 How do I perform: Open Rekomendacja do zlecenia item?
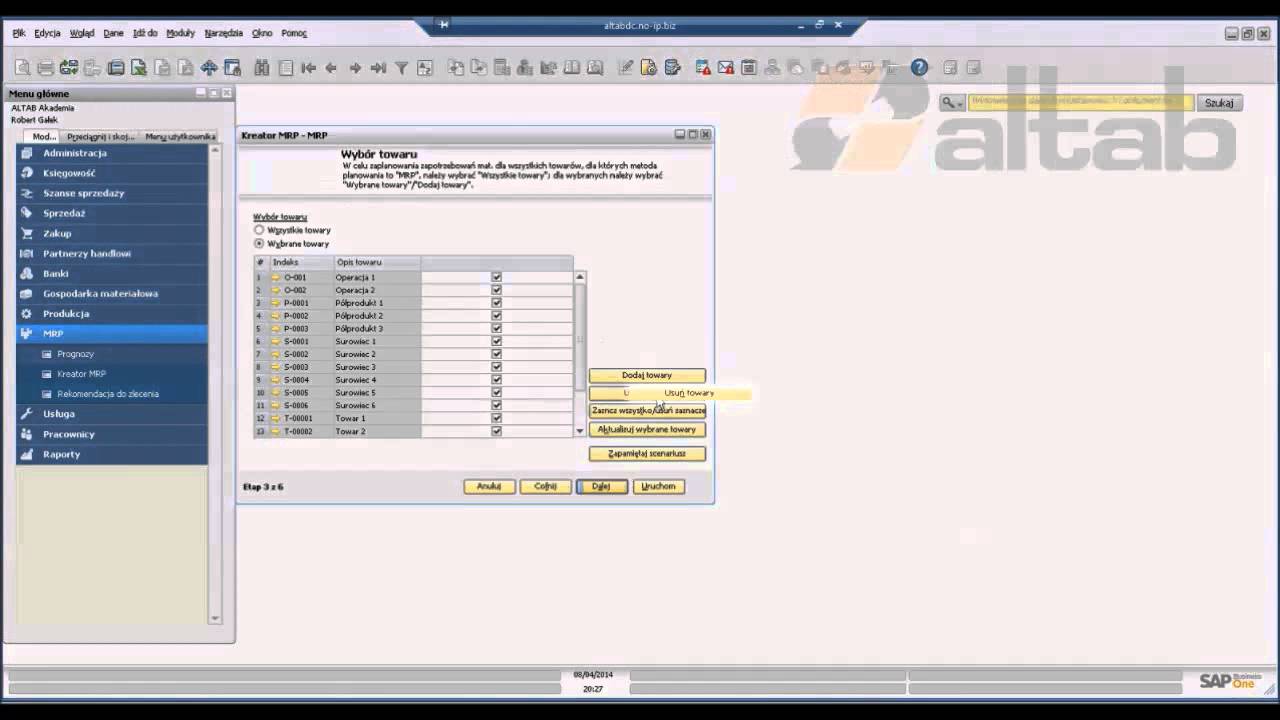(108, 394)
